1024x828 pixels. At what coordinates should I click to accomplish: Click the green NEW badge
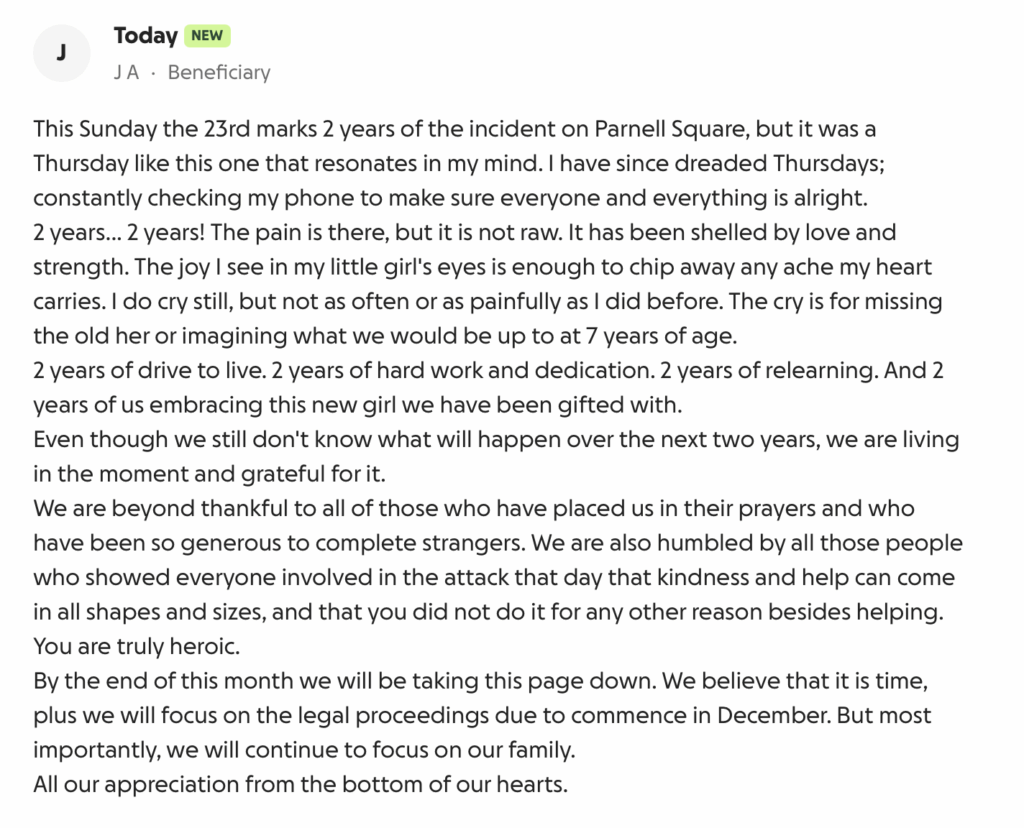pyautogui.click(x=207, y=35)
